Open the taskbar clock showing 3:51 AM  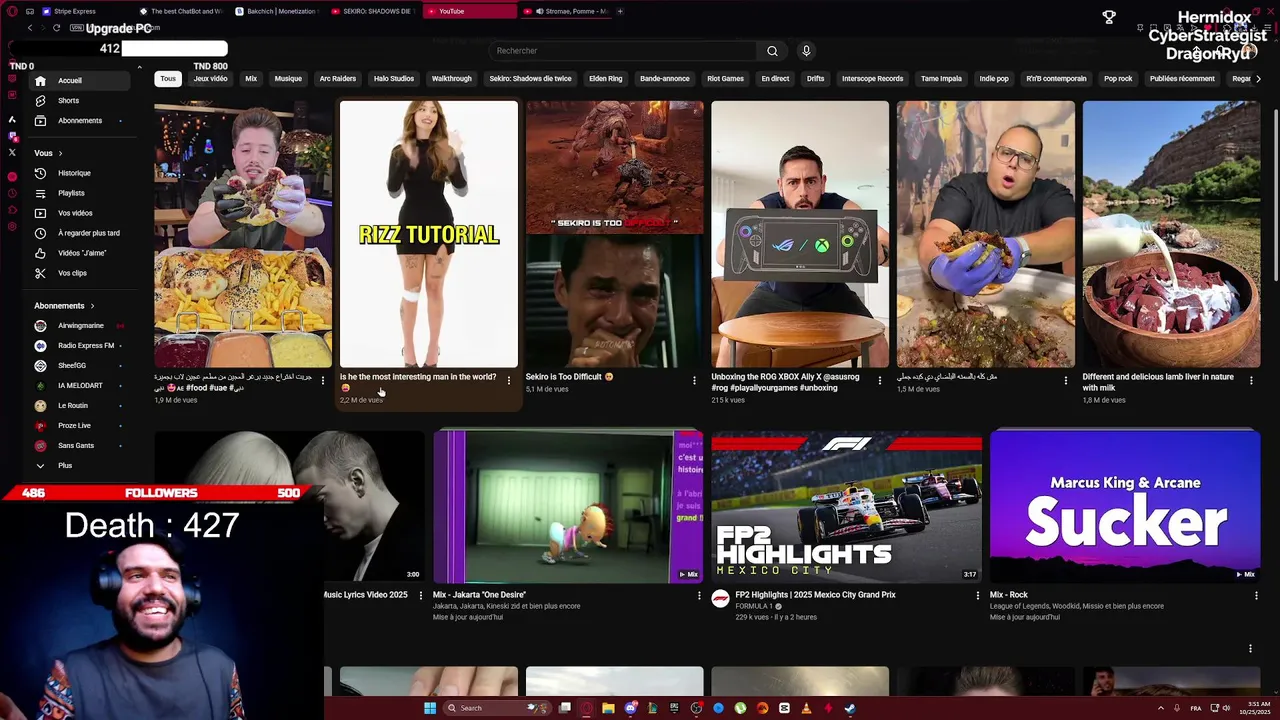click(x=1257, y=708)
